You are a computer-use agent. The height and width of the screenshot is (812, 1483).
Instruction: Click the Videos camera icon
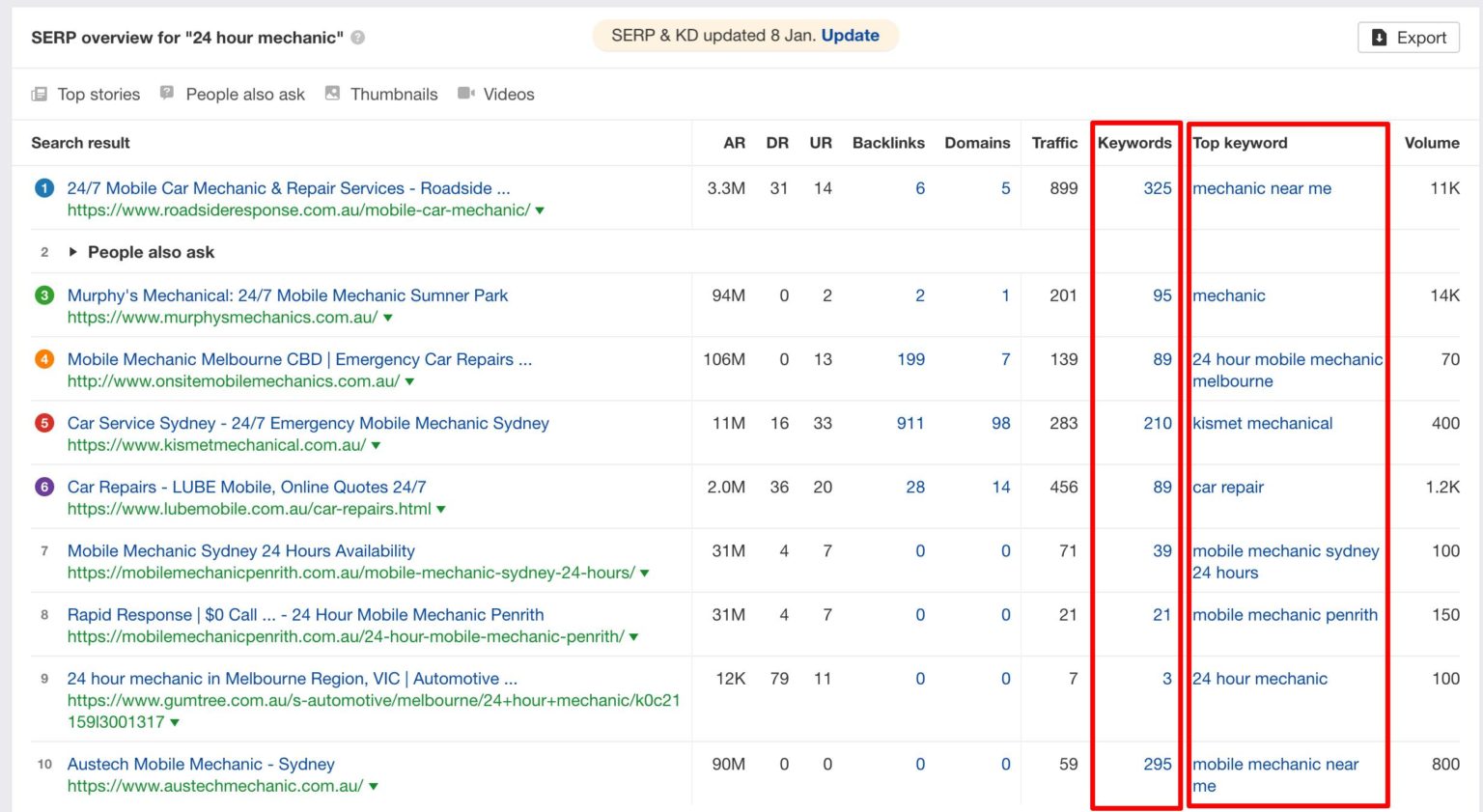pyautogui.click(x=466, y=94)
